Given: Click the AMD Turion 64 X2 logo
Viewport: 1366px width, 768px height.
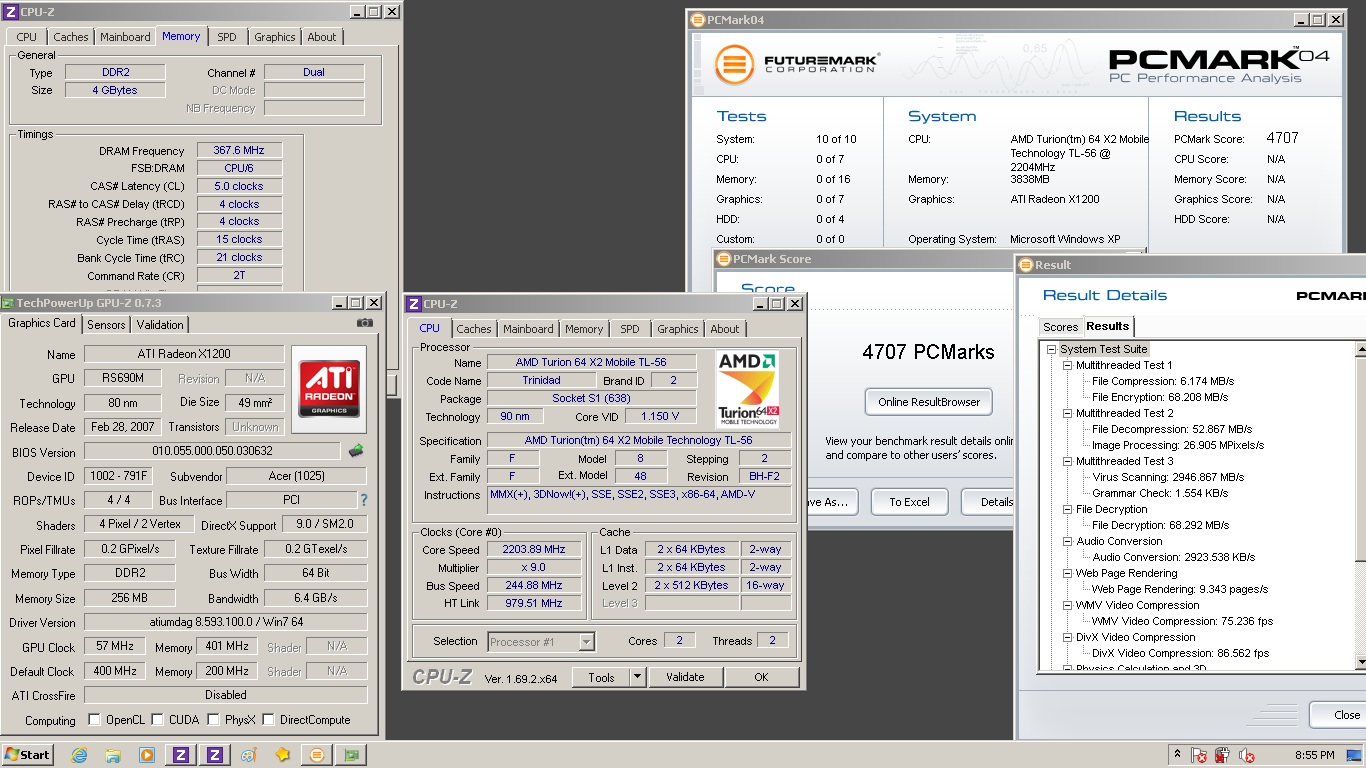Looking at the screenshot, I should (748, 390).
